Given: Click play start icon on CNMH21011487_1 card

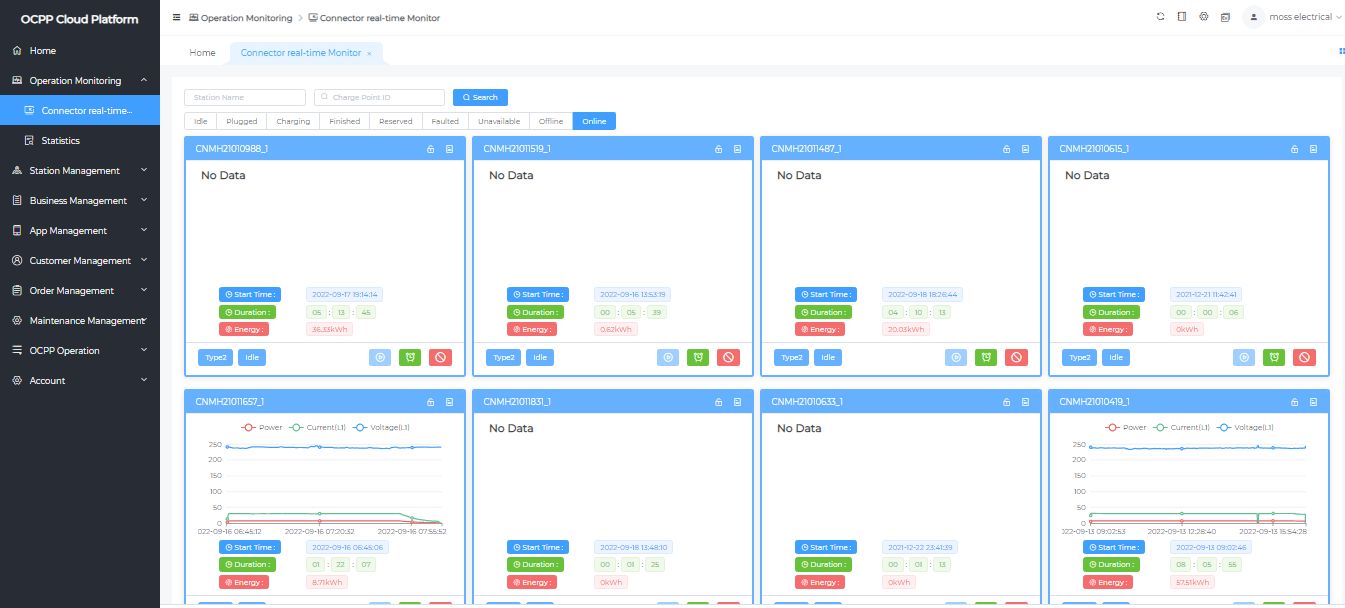Looking at the screenshot, I should pos(957,357).
